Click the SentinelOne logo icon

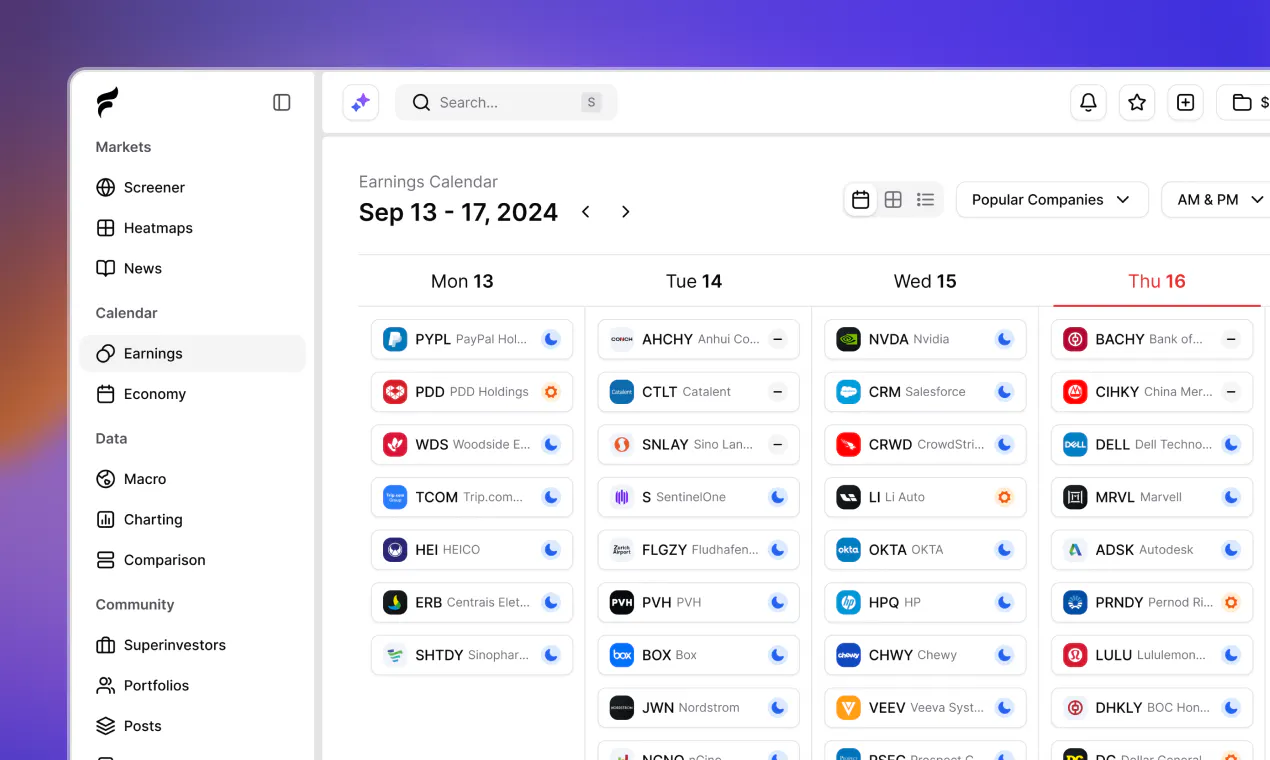tap(622, 497)
